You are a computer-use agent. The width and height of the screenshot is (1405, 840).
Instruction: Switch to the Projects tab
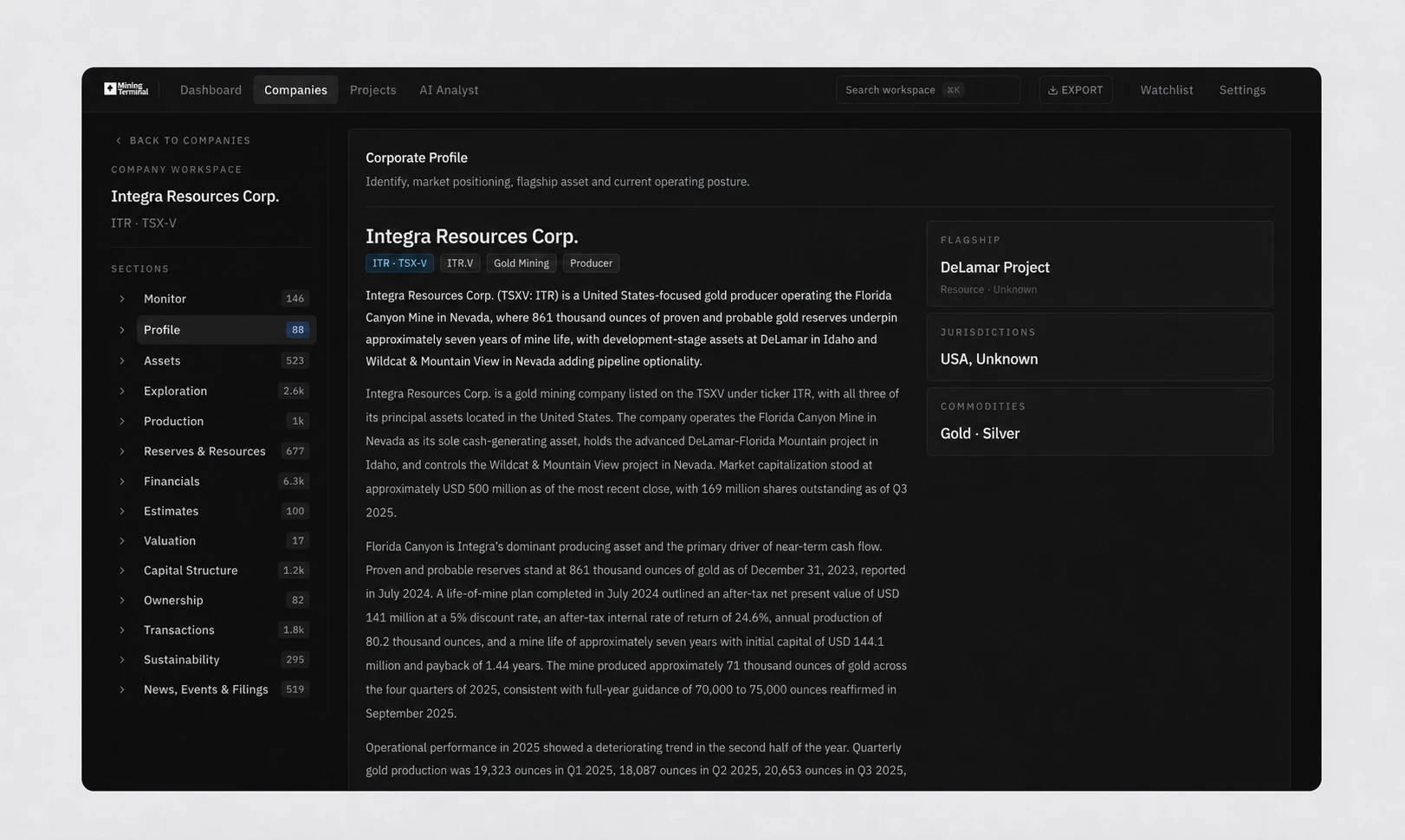point(372,90)
